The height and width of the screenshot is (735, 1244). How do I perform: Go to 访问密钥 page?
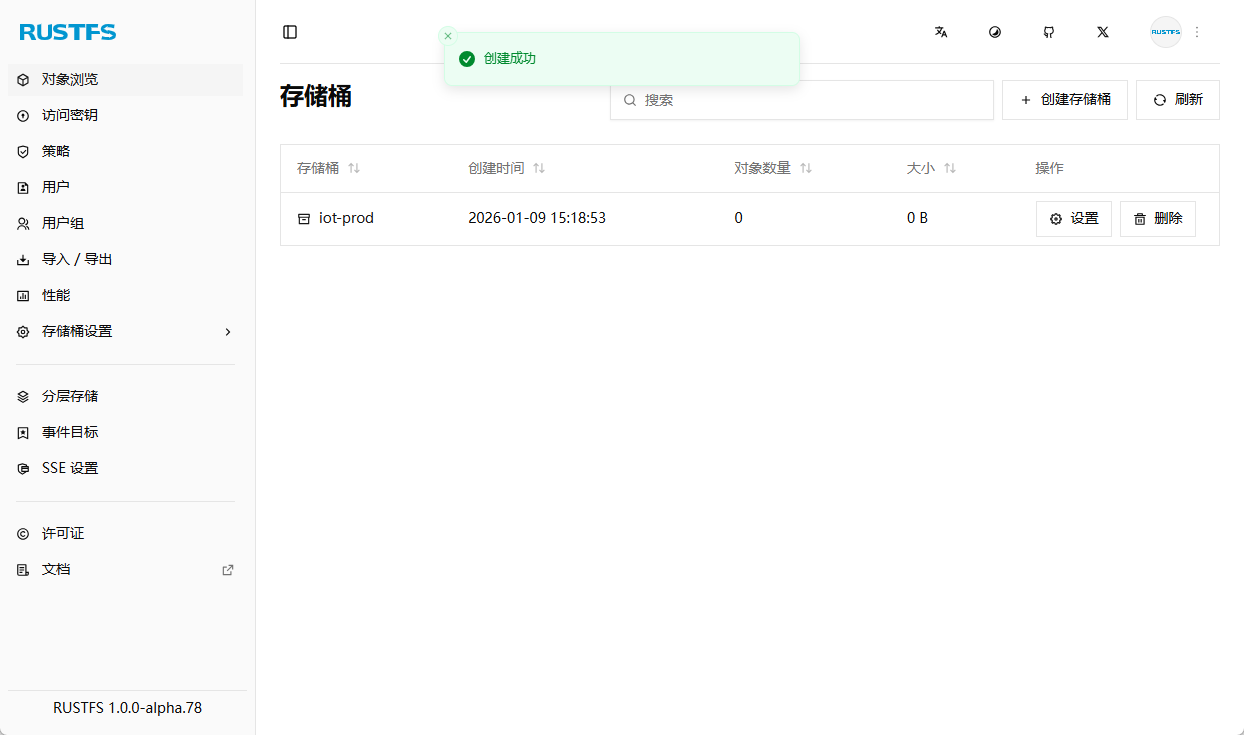point(125,116)
